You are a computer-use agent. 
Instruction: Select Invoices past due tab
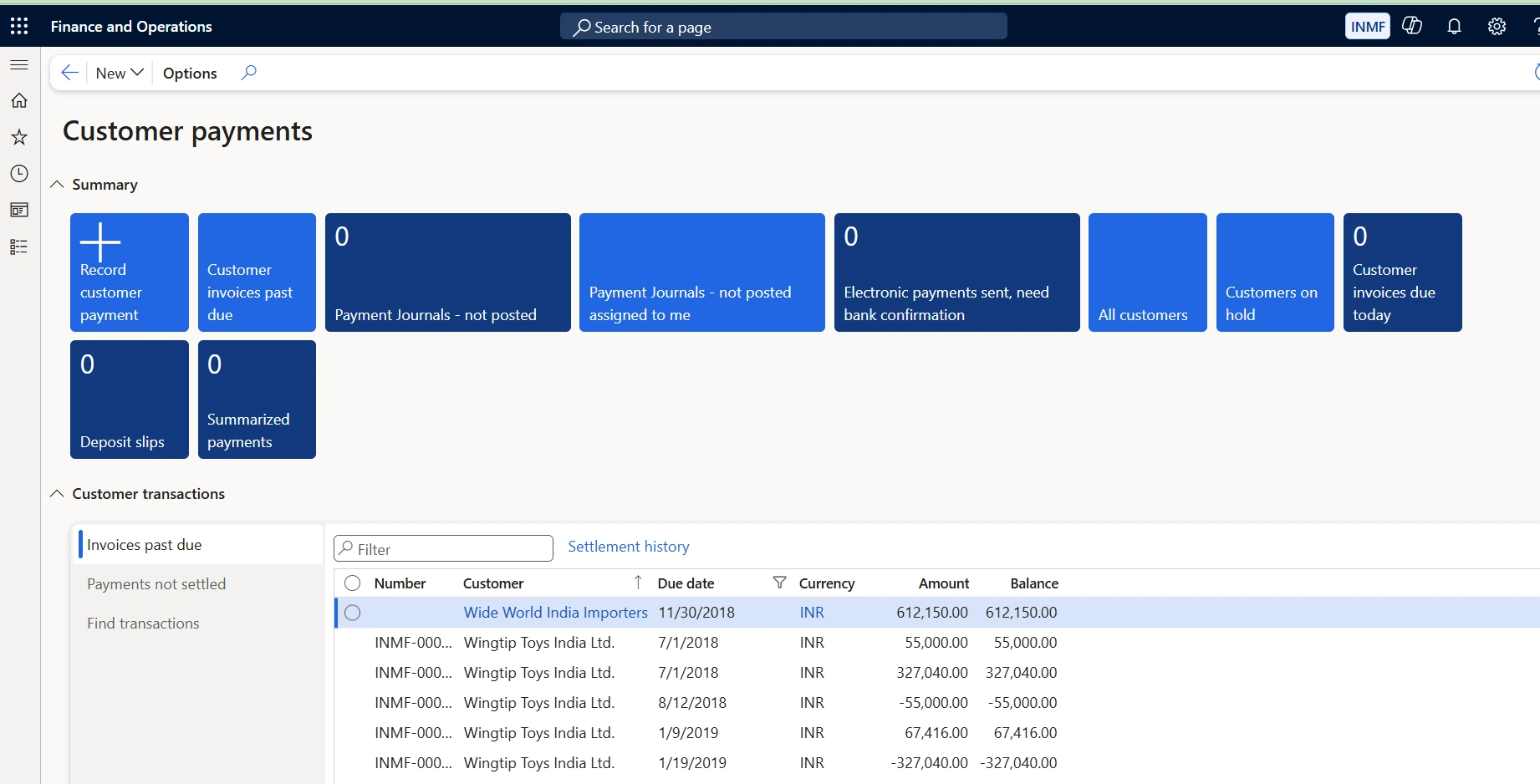point(197,544)
